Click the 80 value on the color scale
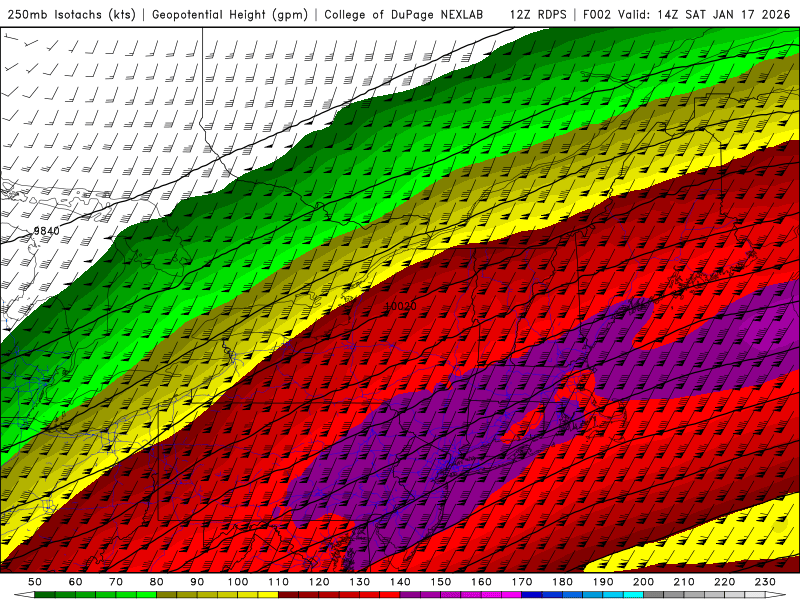Image resolution: width=800 pixels, height=600 pixels. (157, 582)
